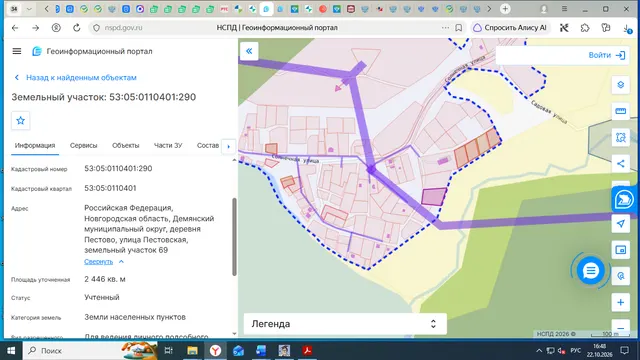Select cadastral quarter 53:05:0110401 value
The height and width of the screenshot is (360, 640).
click(x=110, y=188)
